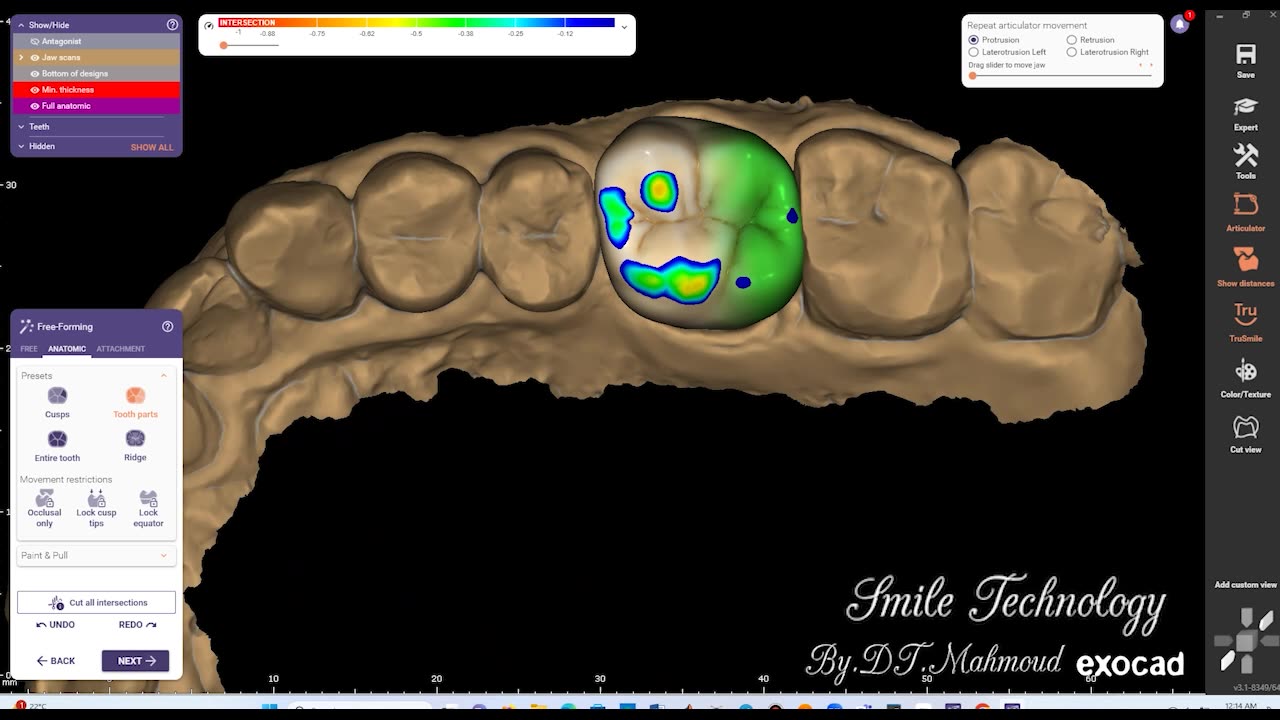Viewport: 1280px width, 720px height.
Task: Go BACK to previous step
Action: click(56, 661)
